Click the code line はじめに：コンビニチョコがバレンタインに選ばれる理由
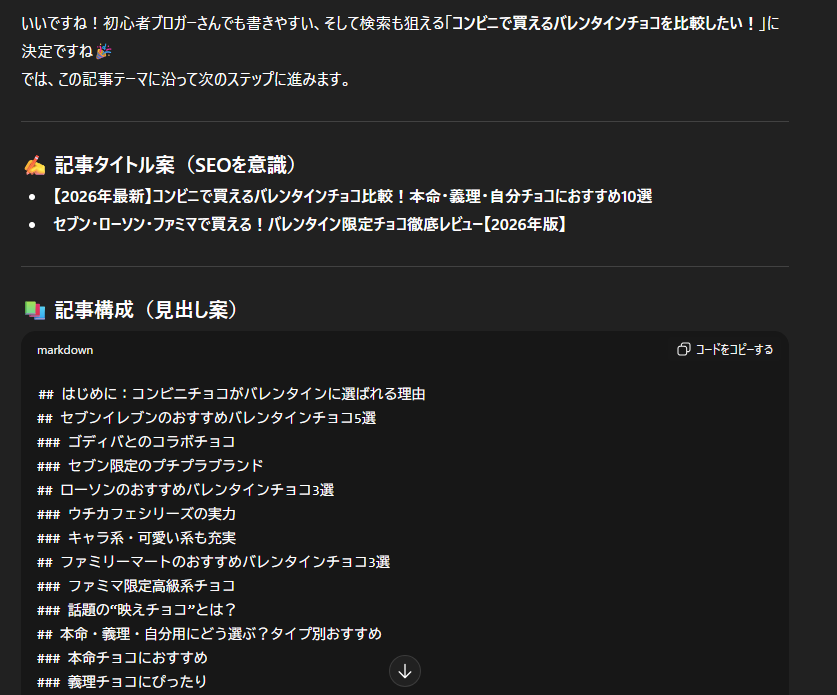 pos(243,394)
